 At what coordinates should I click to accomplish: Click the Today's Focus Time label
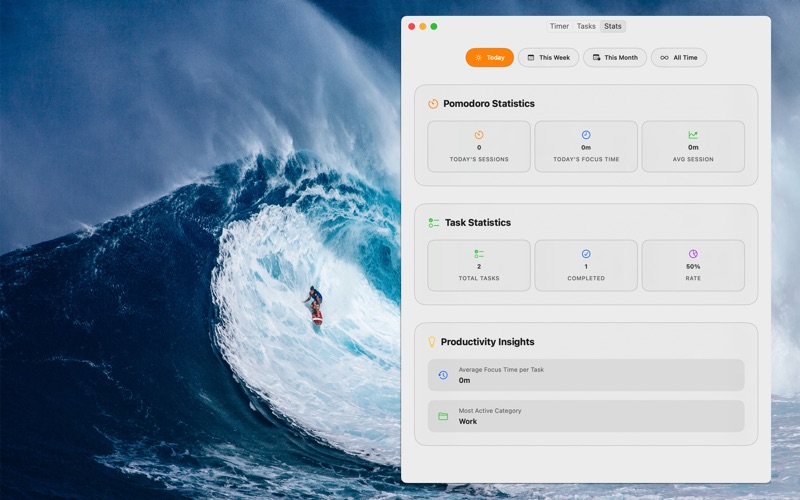[x=586, y=159]
